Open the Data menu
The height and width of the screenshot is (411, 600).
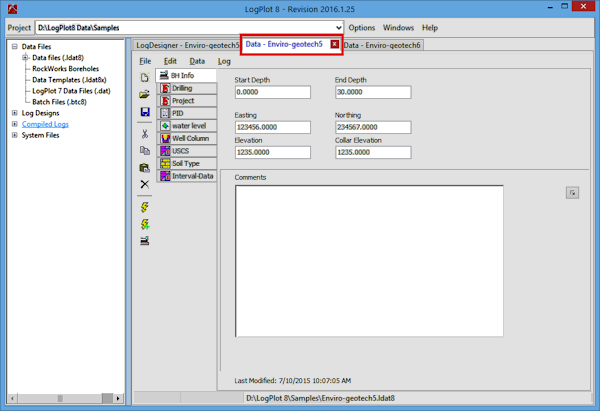pyautogui.click(x=197, y=61)
